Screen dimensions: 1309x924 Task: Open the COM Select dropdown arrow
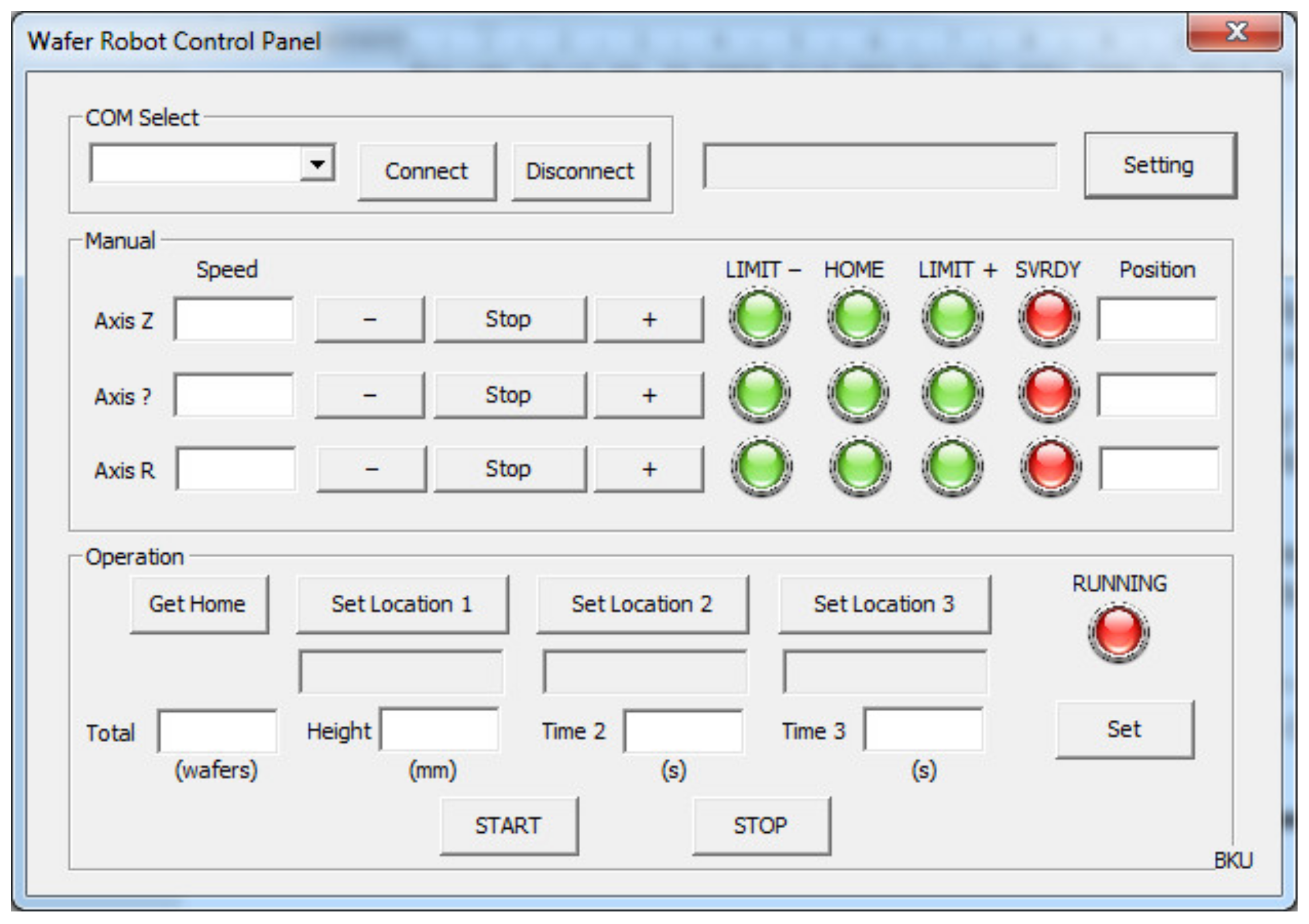(317, 165)
